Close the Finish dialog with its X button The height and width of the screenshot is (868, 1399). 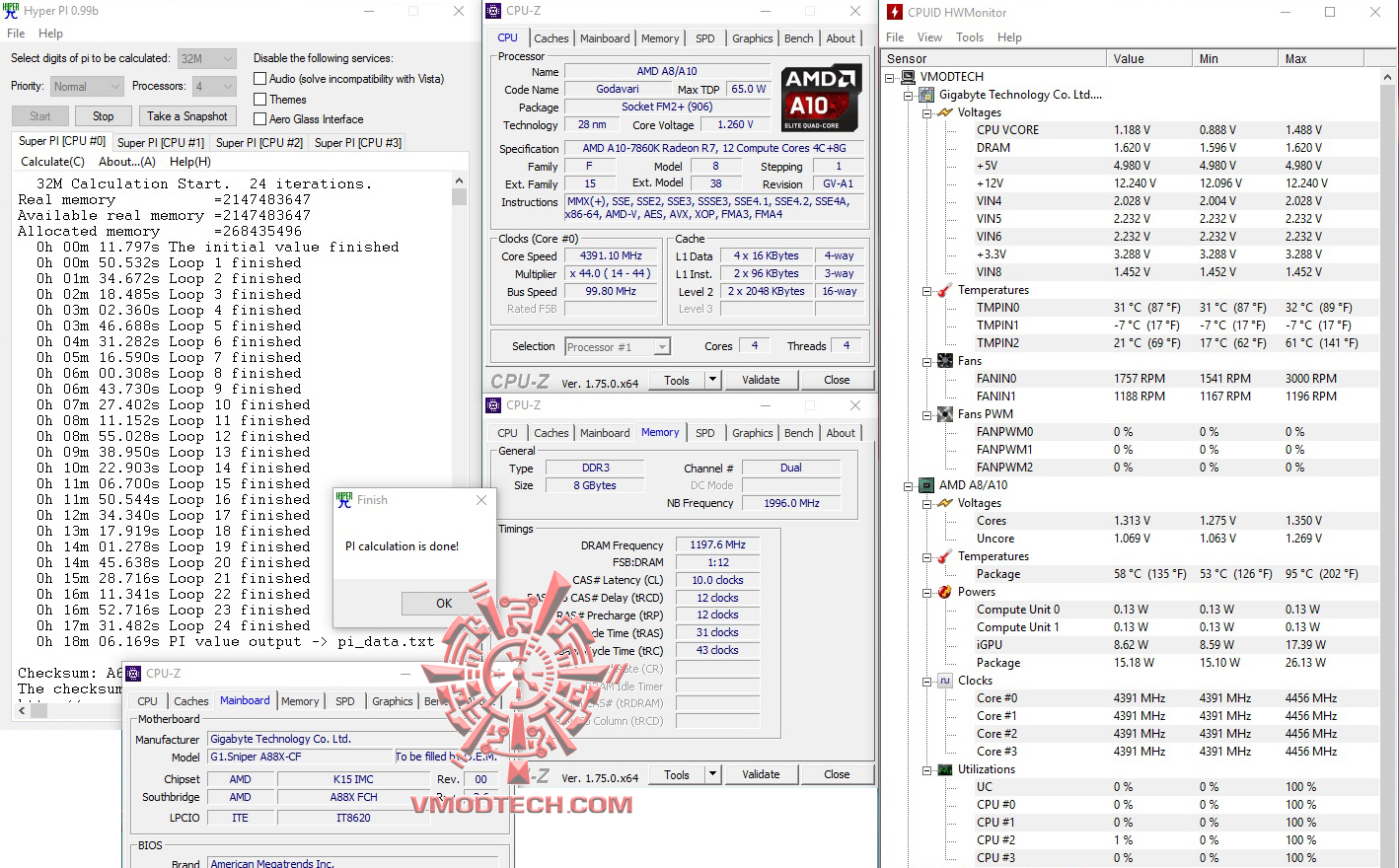coord(481,500)
